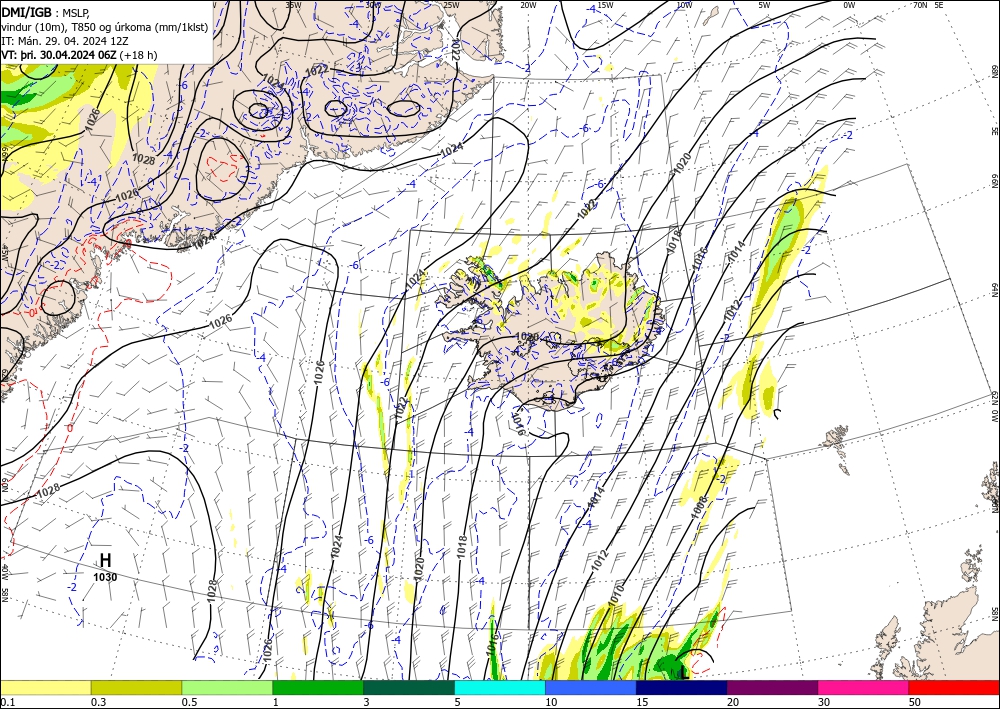Image resolution: width=1000 pixels, height=709 pixels.
Task: Click the 20W longitude label at top
Action: pos(528,5)
